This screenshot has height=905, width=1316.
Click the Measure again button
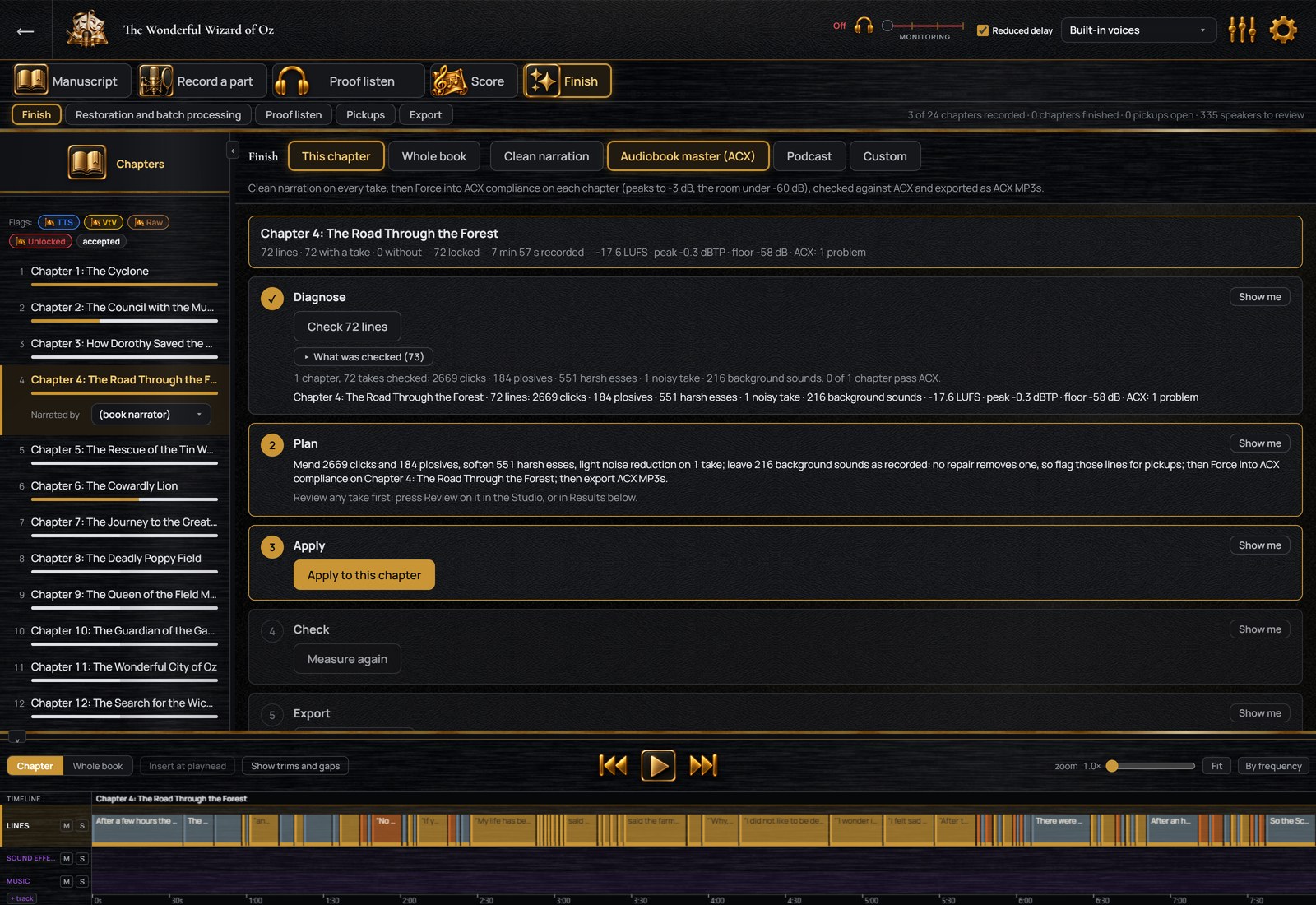tap(347, 659)
